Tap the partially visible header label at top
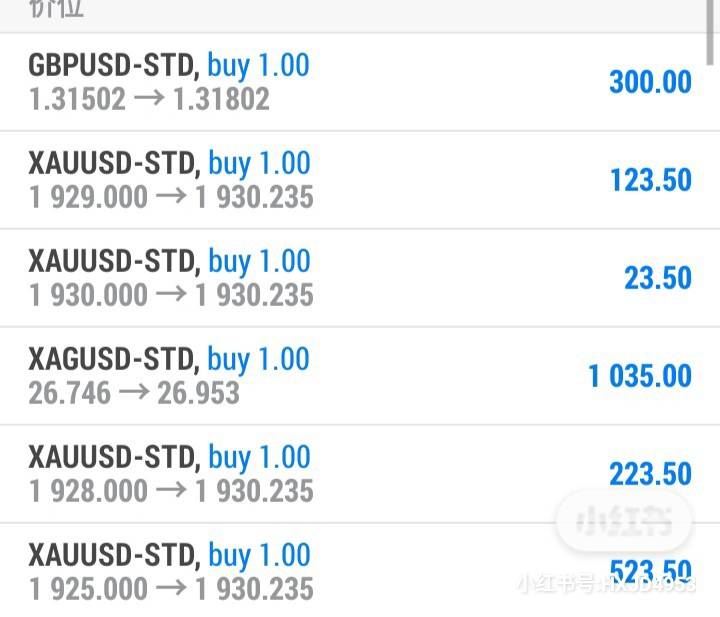720x617 pixels. point(56,8)
